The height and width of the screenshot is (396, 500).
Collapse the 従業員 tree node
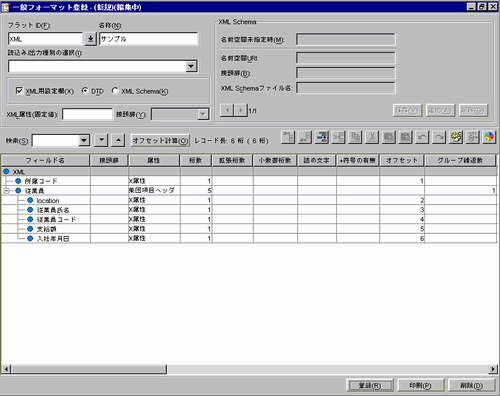pyautogui.click(x=6, y=191)
